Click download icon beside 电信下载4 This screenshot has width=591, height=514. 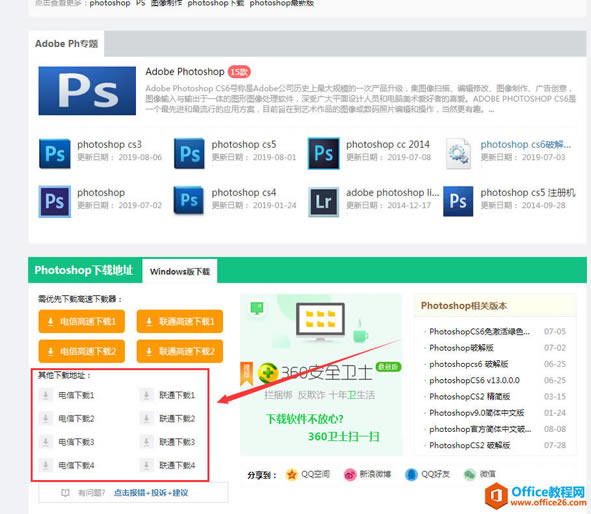click(x=46, y=465)
